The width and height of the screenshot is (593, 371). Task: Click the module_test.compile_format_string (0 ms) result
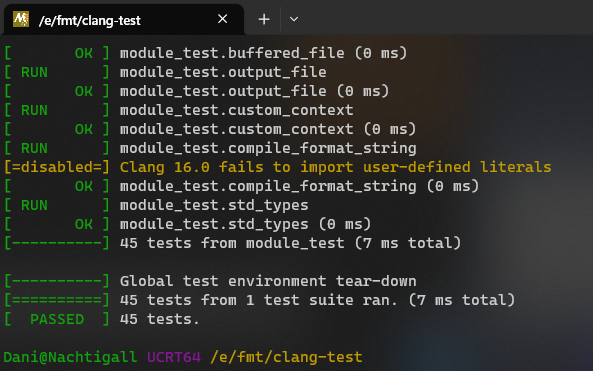(299, 186)
